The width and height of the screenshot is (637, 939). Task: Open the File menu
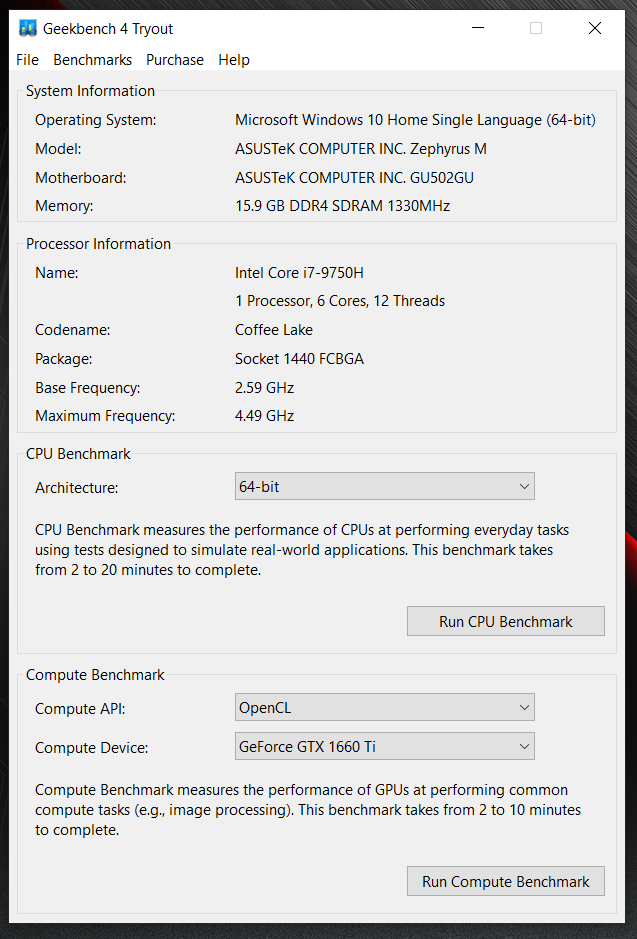click(28, 60)
